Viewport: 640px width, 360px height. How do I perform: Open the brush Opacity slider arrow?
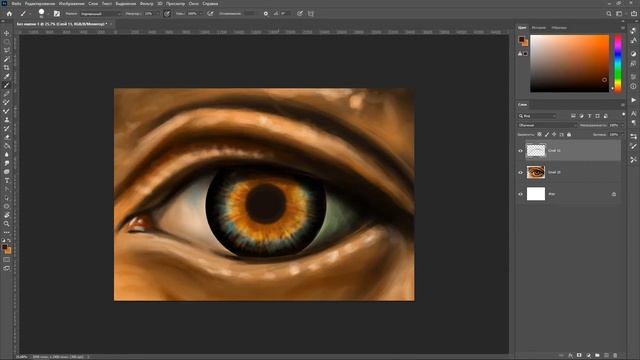(x=158, y=13)
